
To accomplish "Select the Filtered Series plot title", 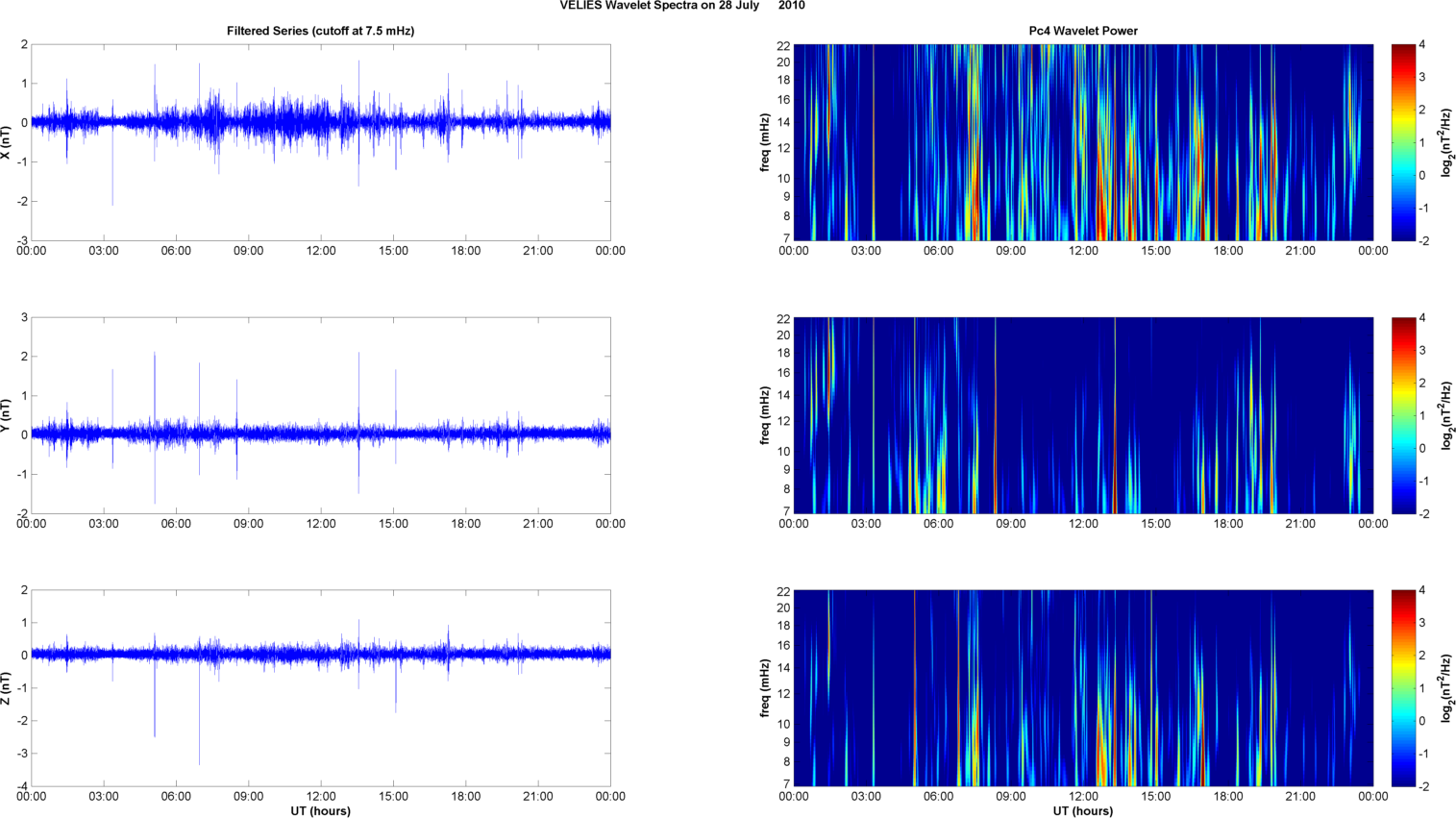I will [x=320, y=31].
